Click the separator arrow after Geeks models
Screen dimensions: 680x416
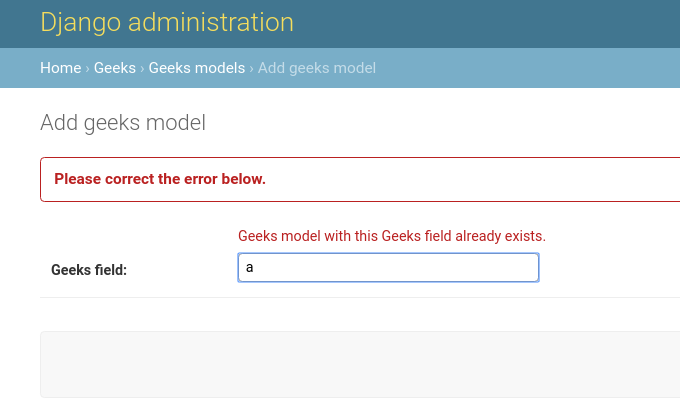point(252,68)
